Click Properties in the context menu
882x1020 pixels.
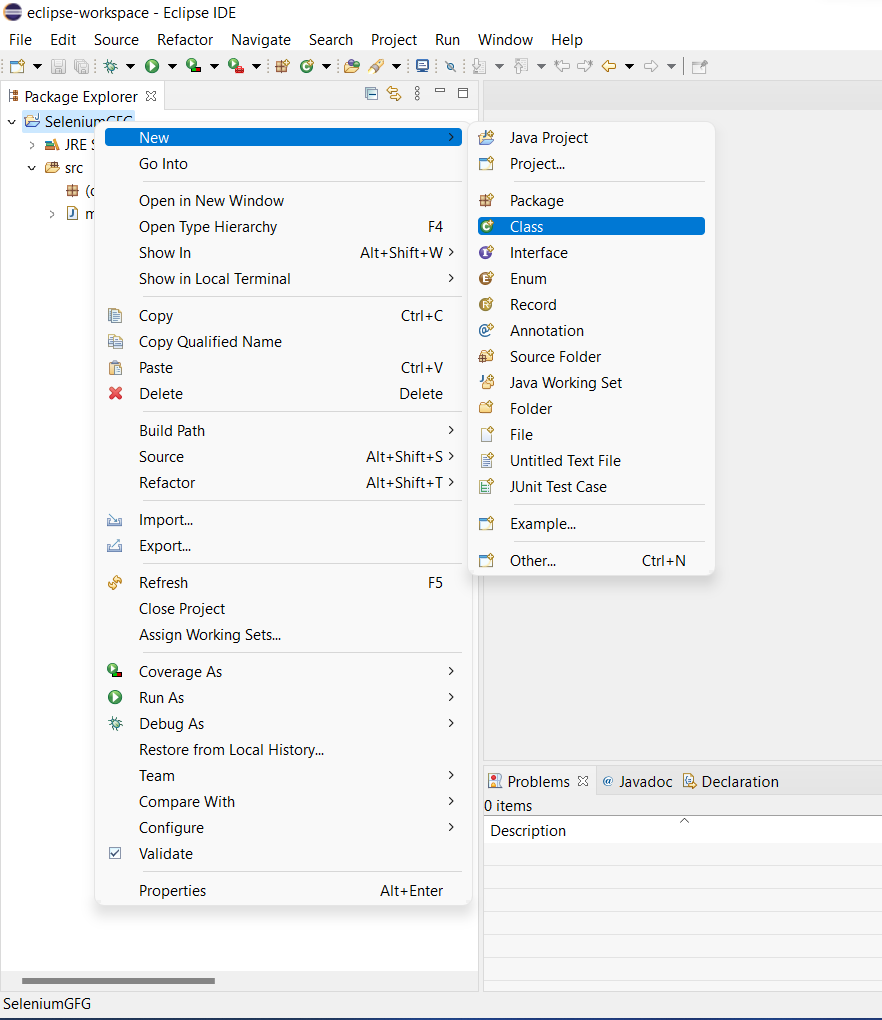pyautogui.click(x=283, y=891)
